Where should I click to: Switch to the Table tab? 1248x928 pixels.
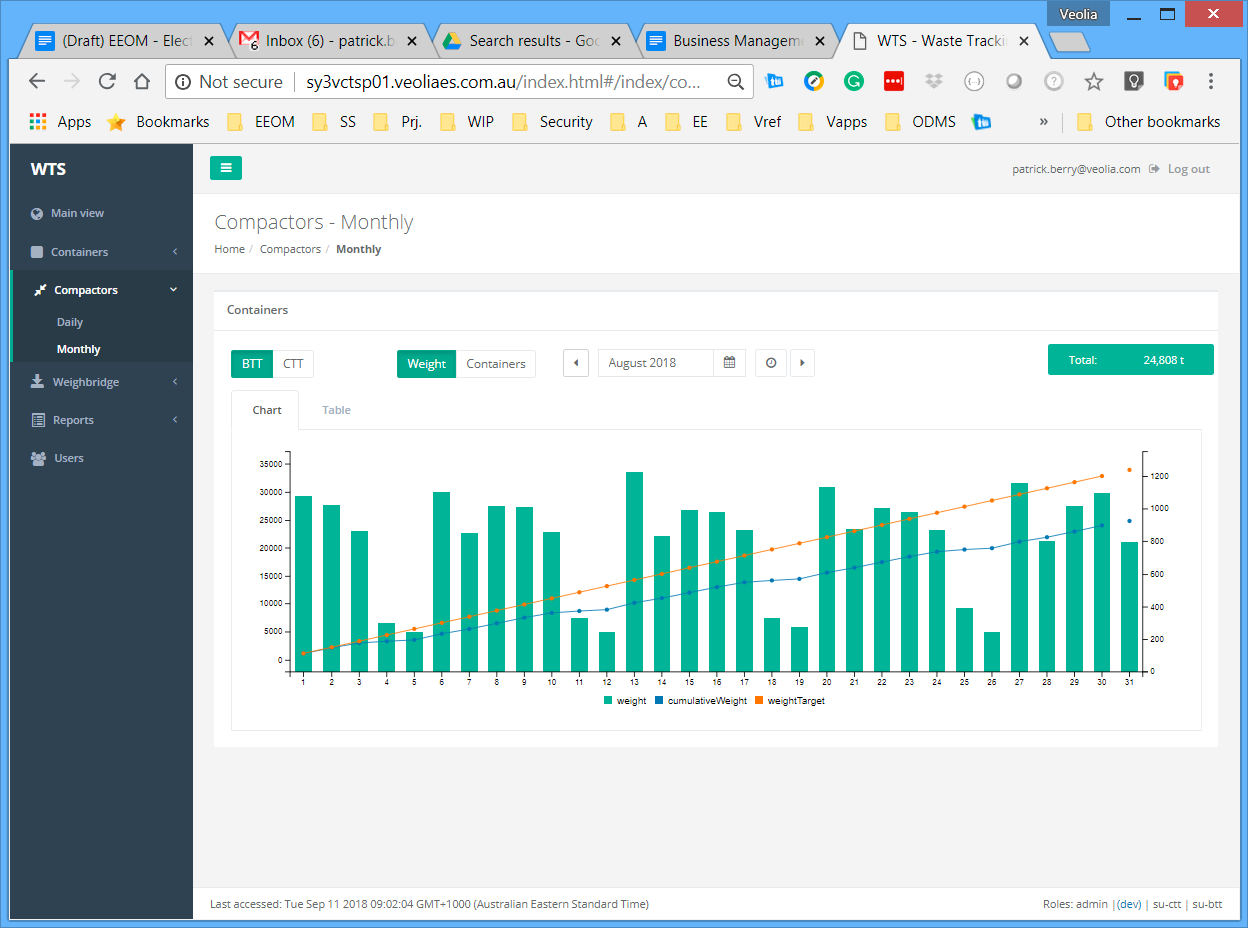tap(336, 410)
